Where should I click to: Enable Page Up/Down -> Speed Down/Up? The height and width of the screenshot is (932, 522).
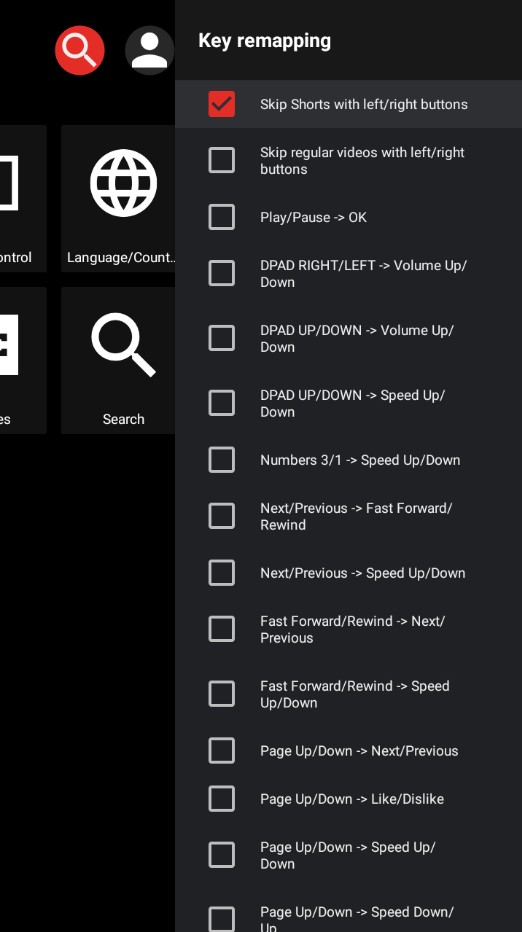(x=348, y=915)
